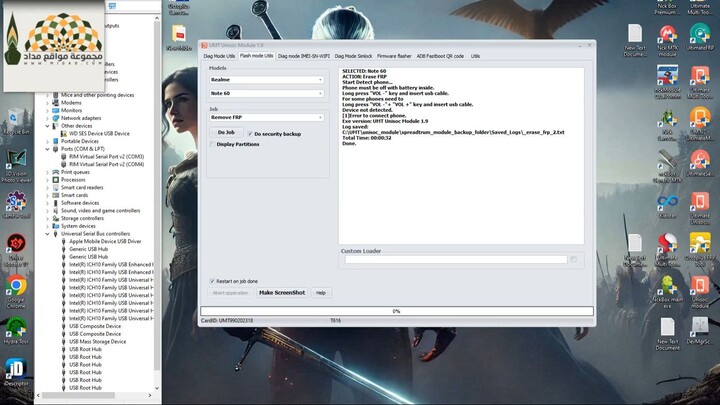This screenshot has height=405, width=720.
Task: Collapse the Ports (COM & LPT) node
Action: pos(47,149)
